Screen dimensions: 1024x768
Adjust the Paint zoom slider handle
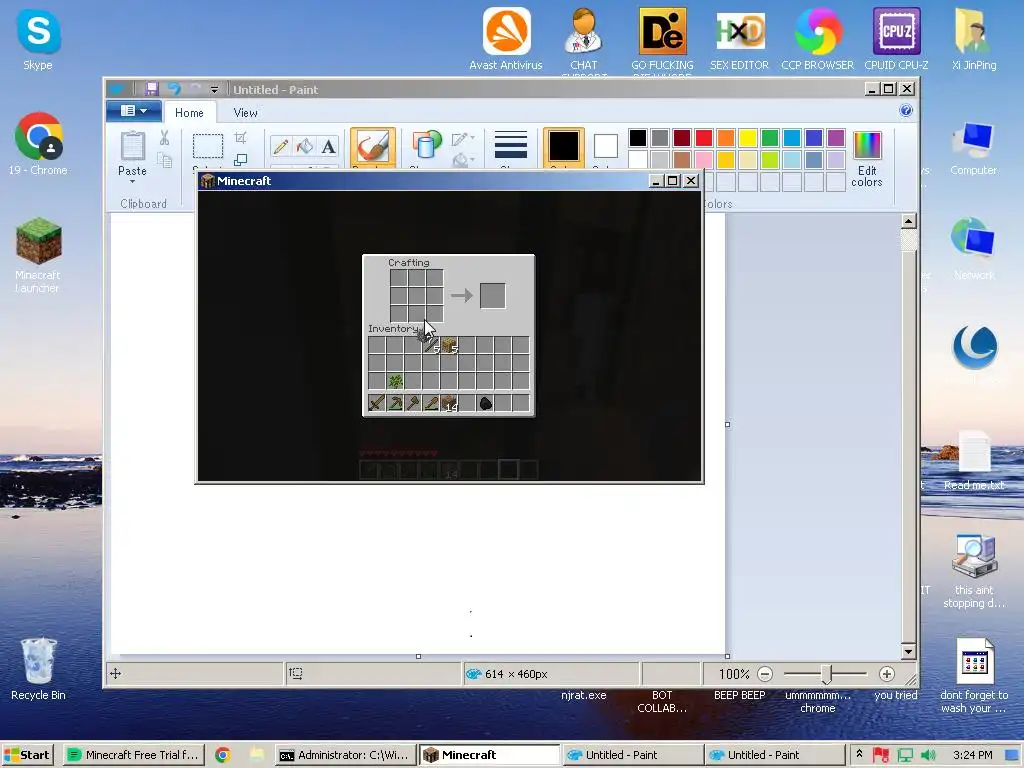click(x=827, y=673)
